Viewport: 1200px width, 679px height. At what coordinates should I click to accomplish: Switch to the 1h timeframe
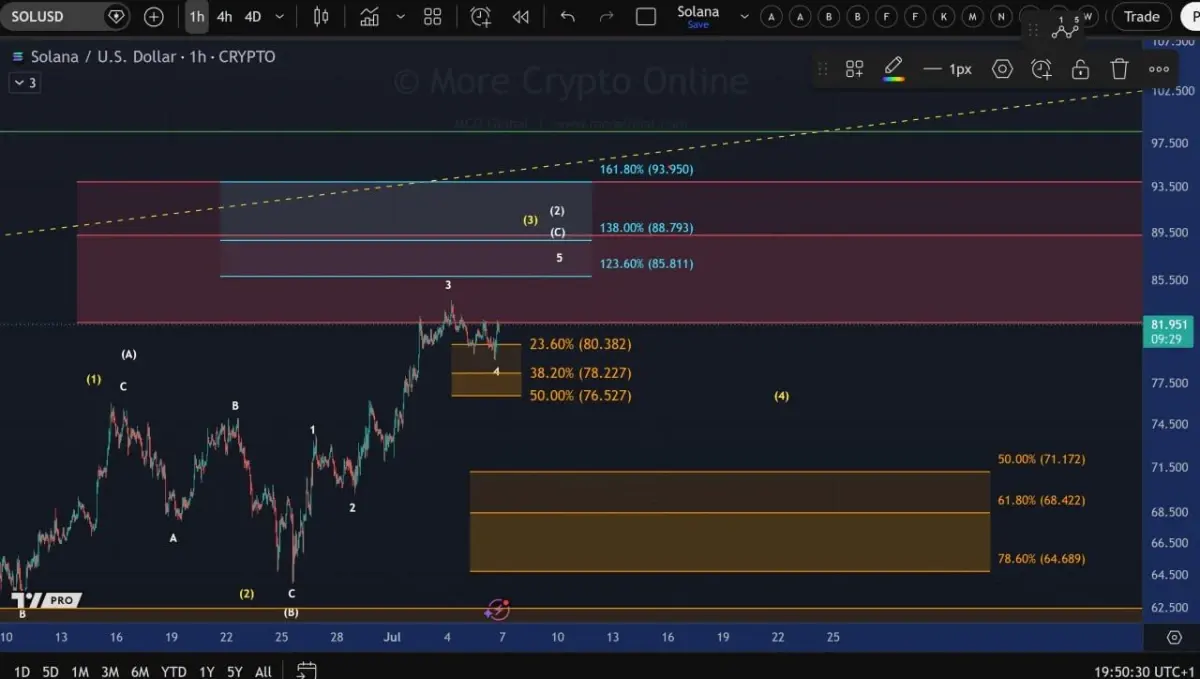197,16
